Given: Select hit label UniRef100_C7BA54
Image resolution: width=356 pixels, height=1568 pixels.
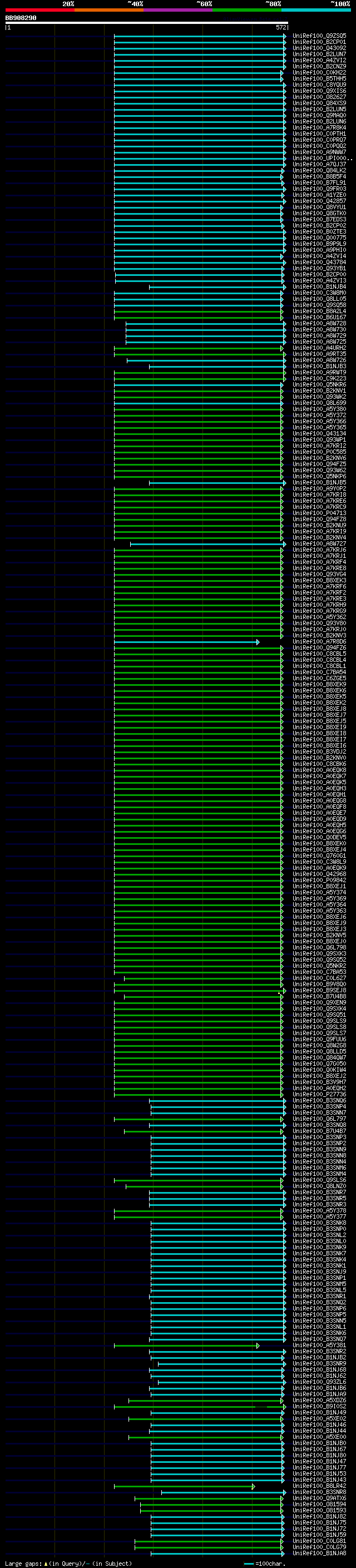Looking at the screenshot, I should [319, 672].
